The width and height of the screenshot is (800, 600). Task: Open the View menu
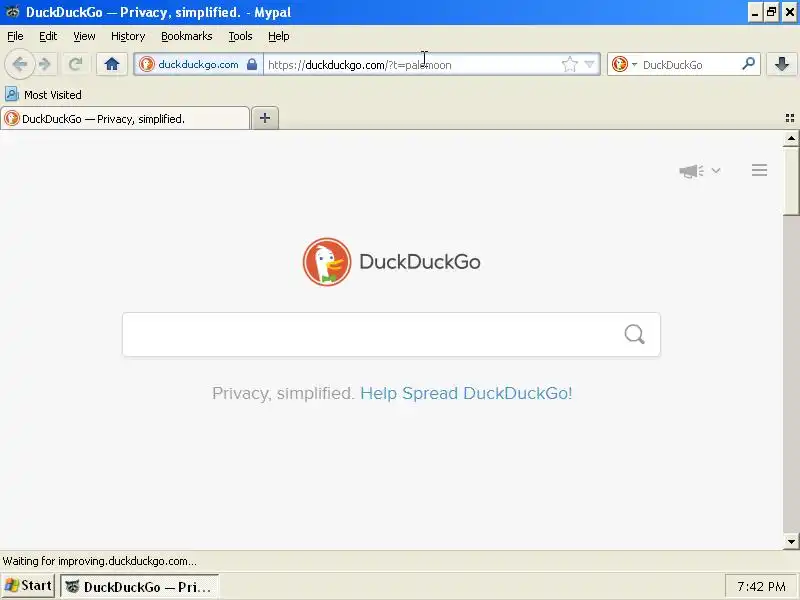coord(84,36)
